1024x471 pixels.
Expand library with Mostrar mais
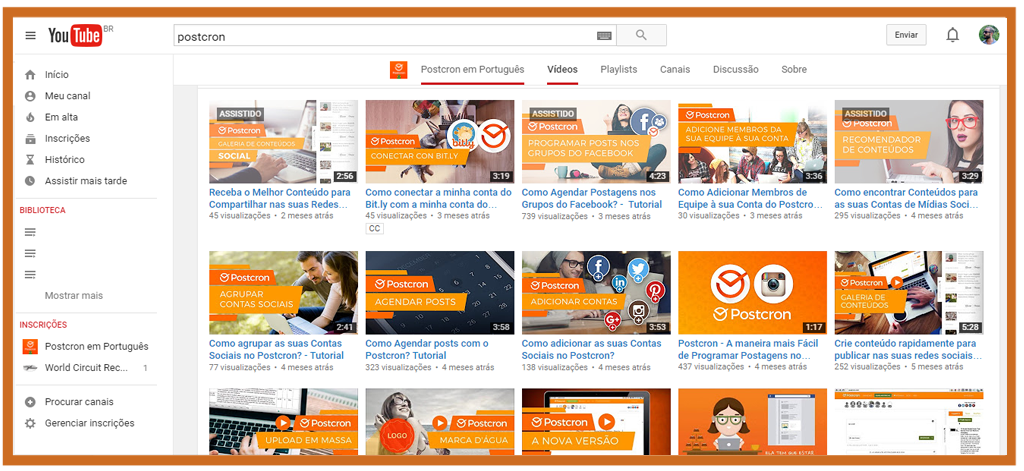coord(73,296)
